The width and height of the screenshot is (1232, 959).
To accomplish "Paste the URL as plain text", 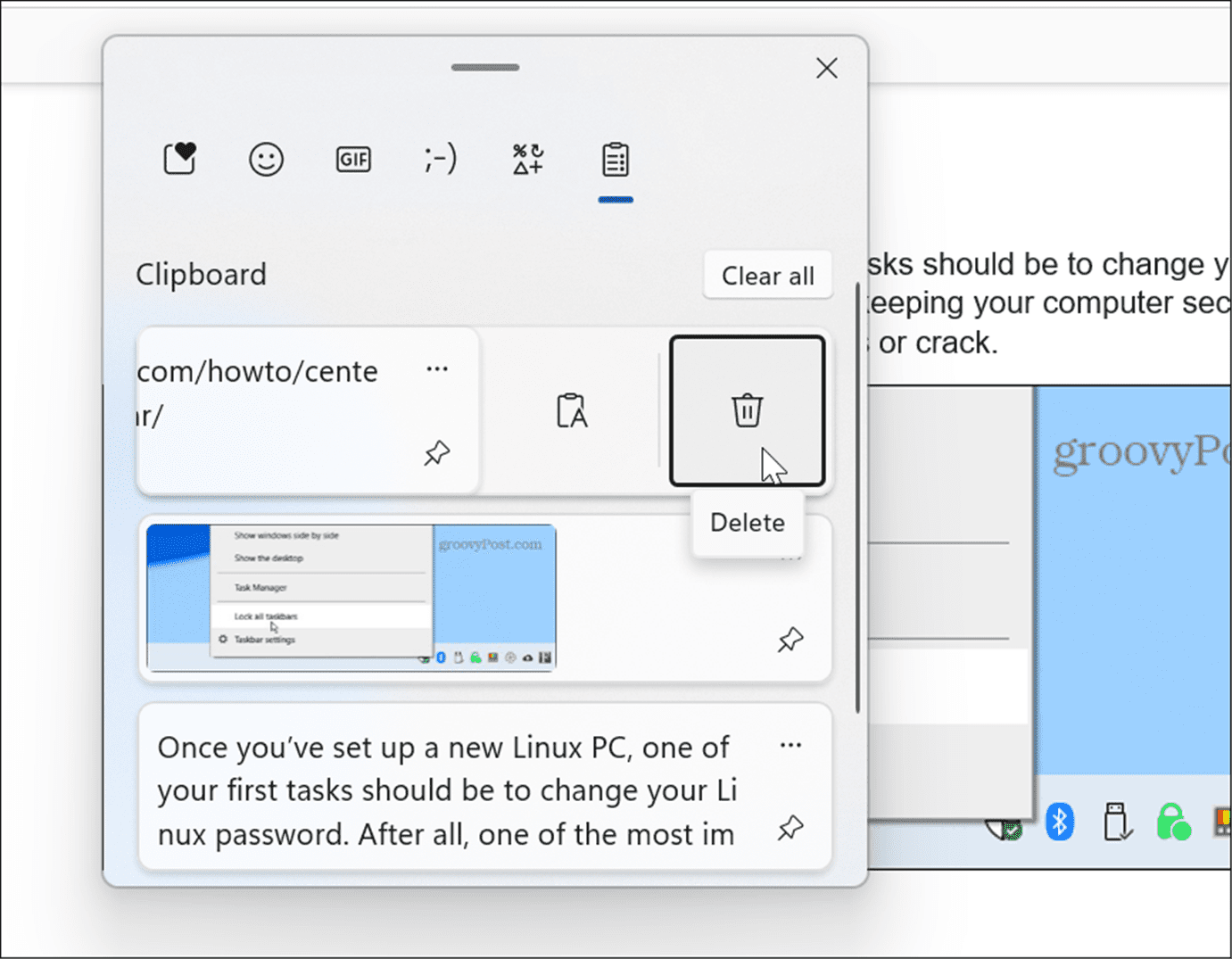I will 572,410.
